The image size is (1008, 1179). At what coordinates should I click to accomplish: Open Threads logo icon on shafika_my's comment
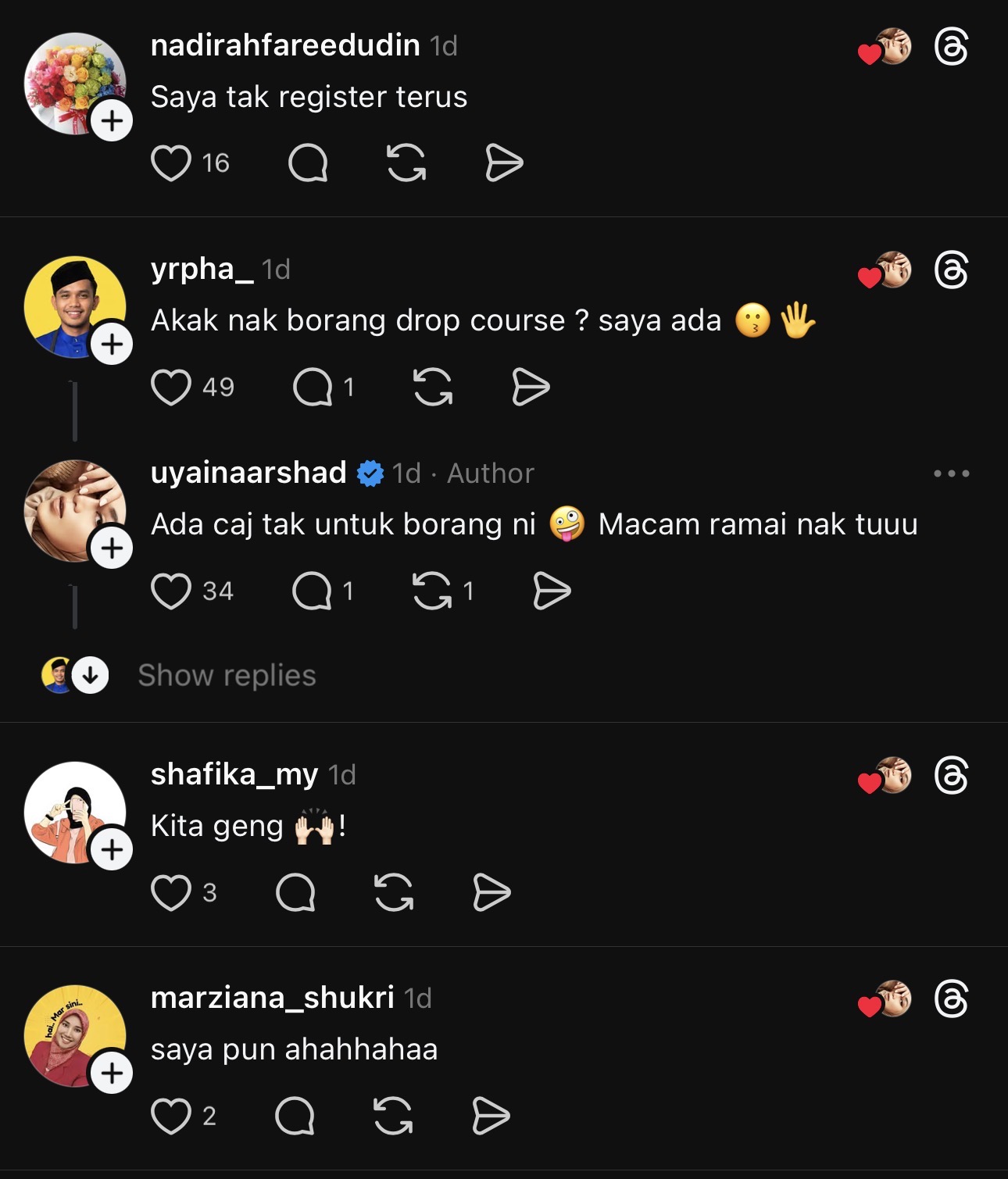coord(951,776)
